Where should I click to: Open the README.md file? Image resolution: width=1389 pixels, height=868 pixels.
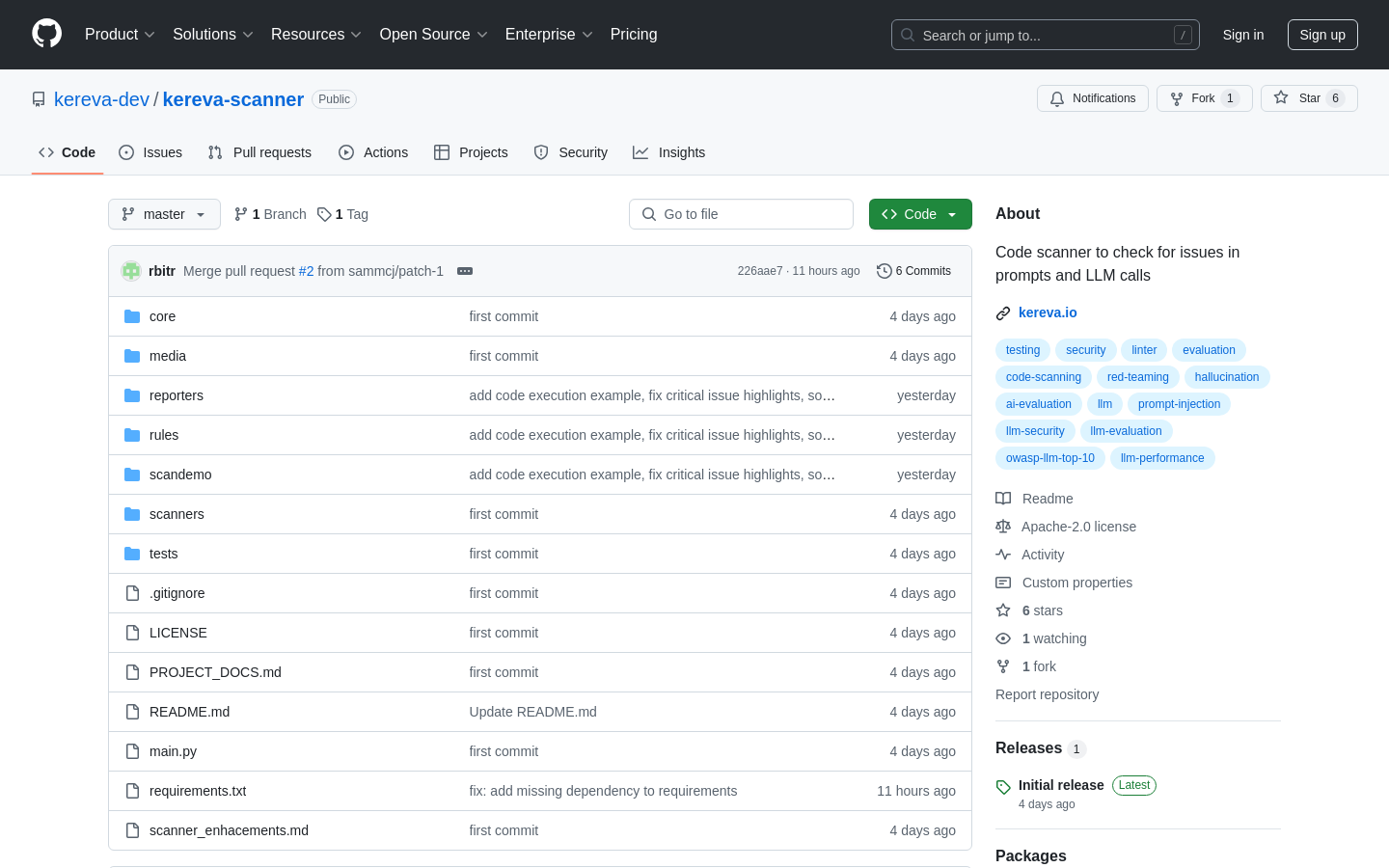189,712
